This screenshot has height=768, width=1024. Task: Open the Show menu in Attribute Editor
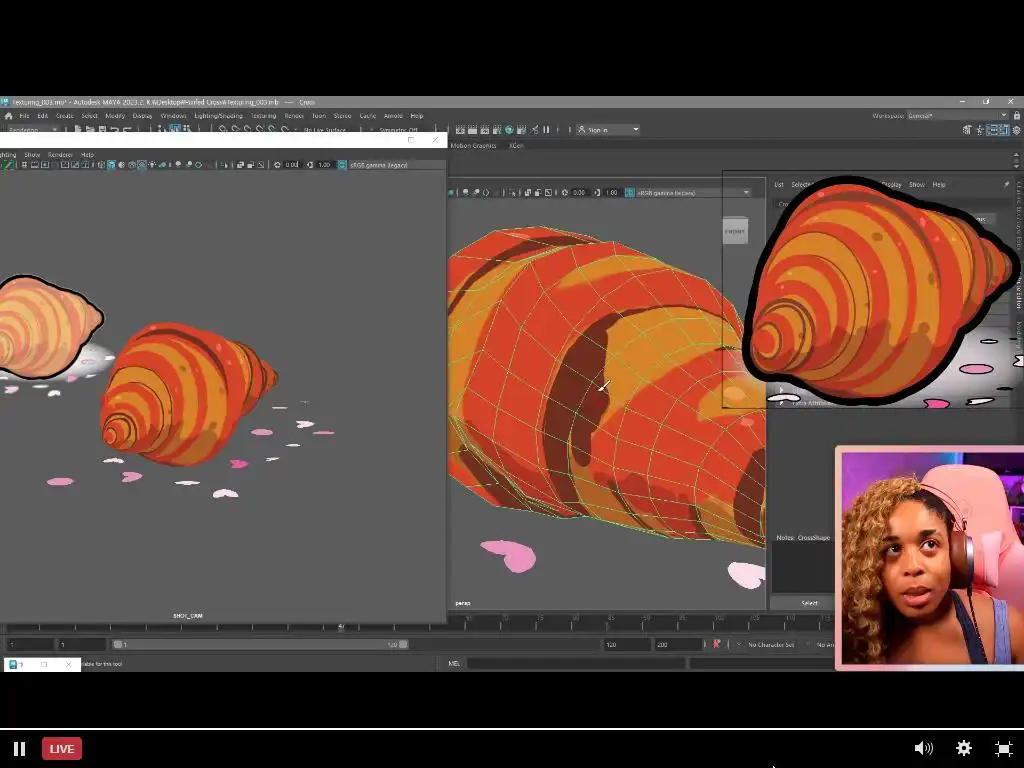[x=917, y=185]
